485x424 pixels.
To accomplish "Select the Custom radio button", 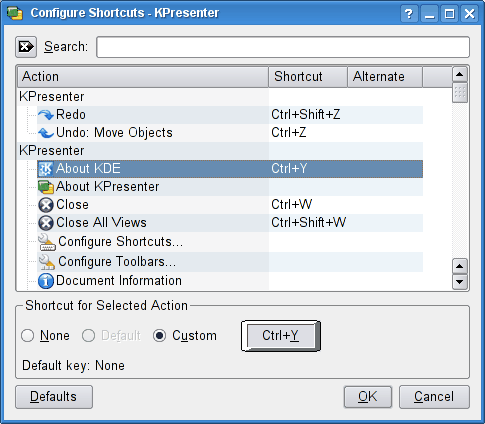I will click(x=159, y=336).
